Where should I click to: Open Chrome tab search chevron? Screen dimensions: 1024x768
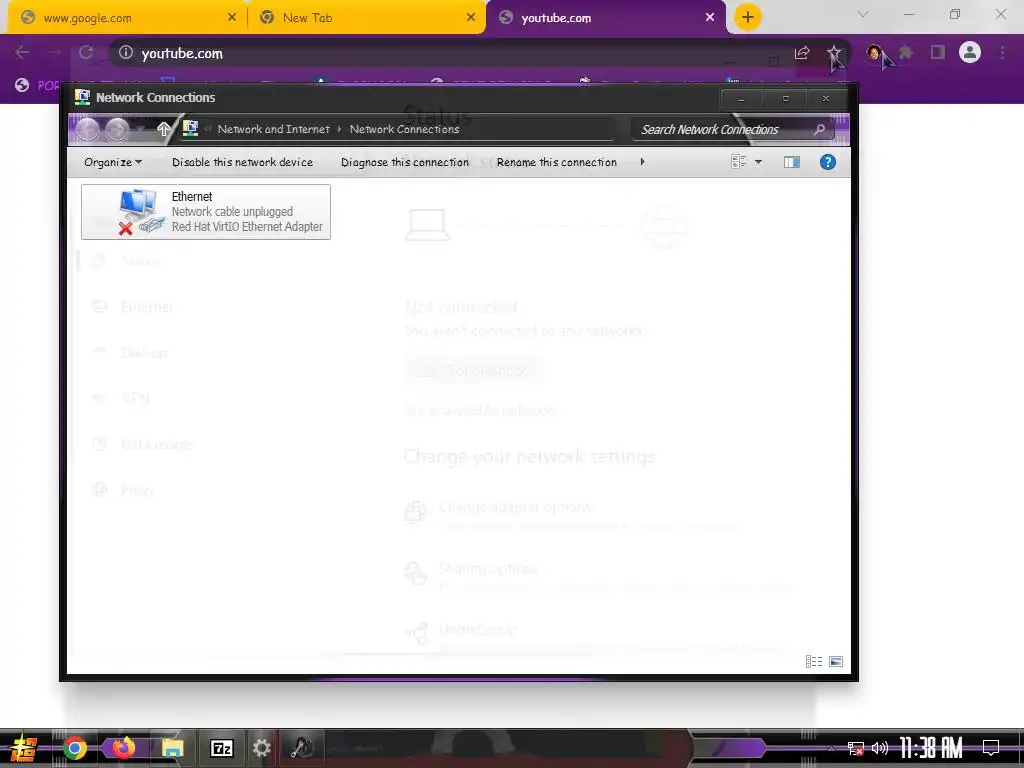coord(863,14)
